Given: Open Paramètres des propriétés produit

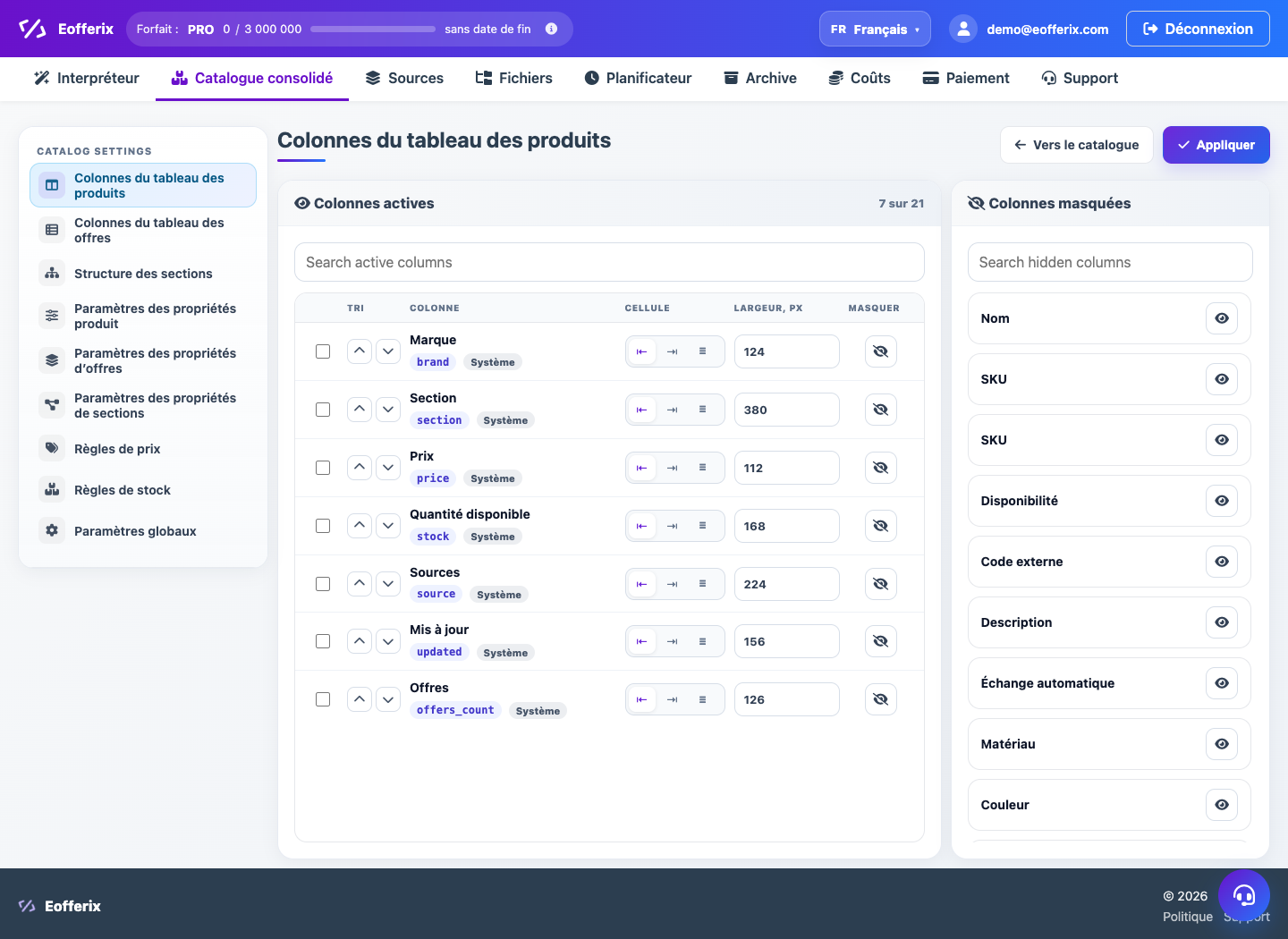Looking at the screenshot, I should click(x=143, y=316).
